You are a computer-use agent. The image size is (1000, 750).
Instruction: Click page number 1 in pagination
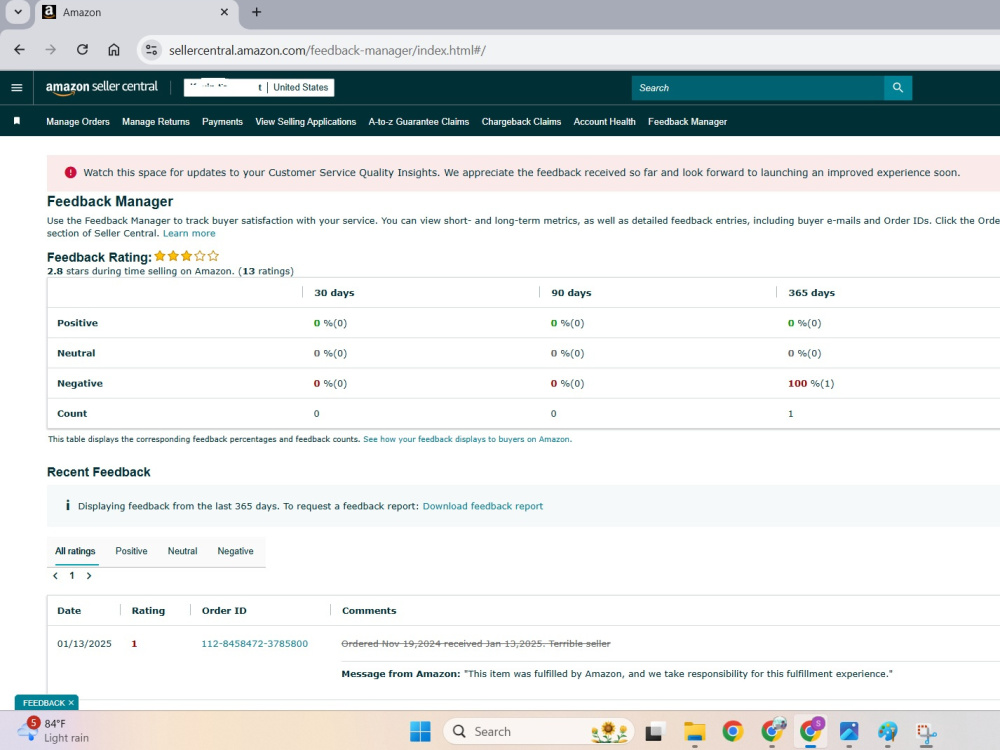pyautogui.click(x=72, y=576)
